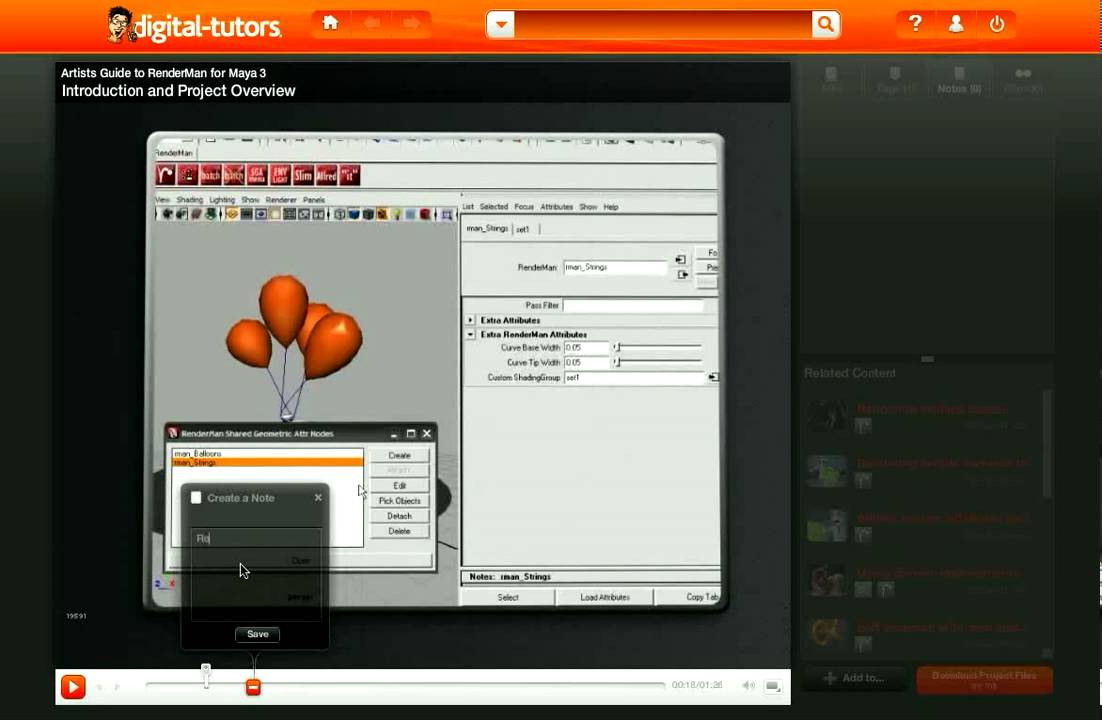The image size is (1102, 720).
Task: Click the light bulb icon in viewport toolbar
Action: (397, 214)
